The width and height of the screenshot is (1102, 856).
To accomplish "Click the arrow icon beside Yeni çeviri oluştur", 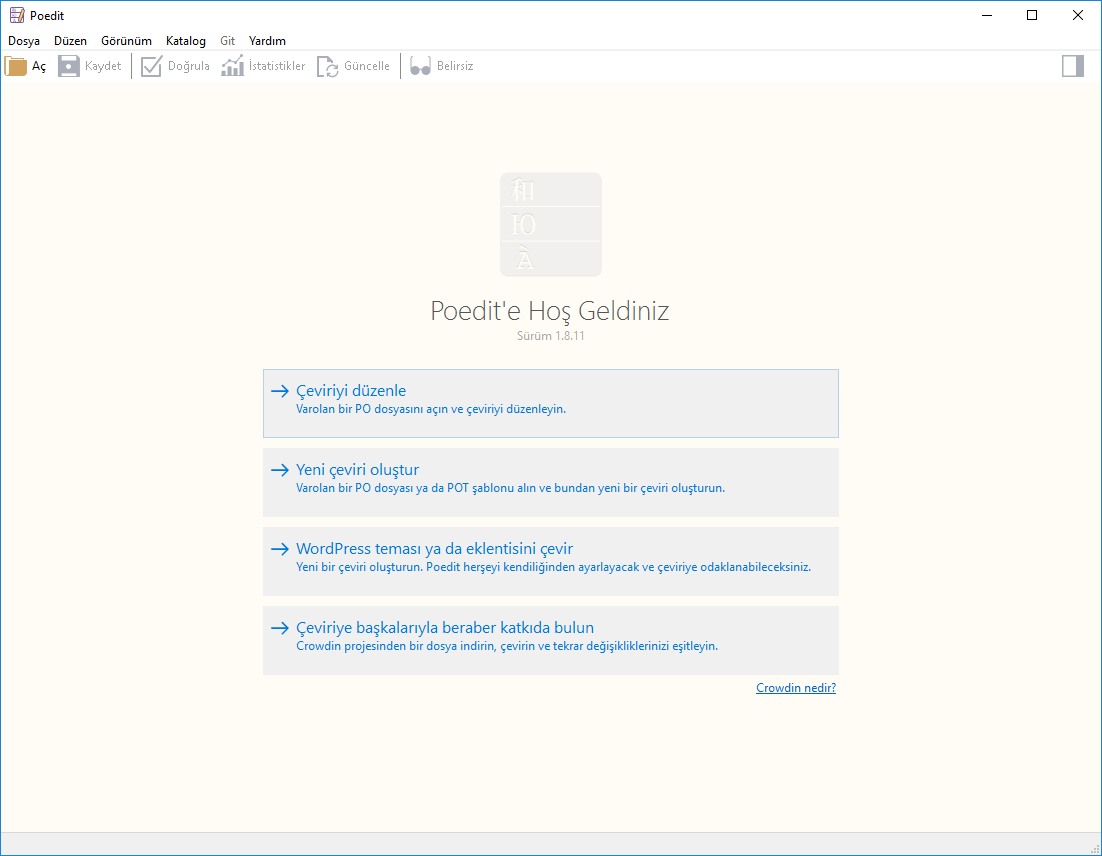I will click(280, 469).
